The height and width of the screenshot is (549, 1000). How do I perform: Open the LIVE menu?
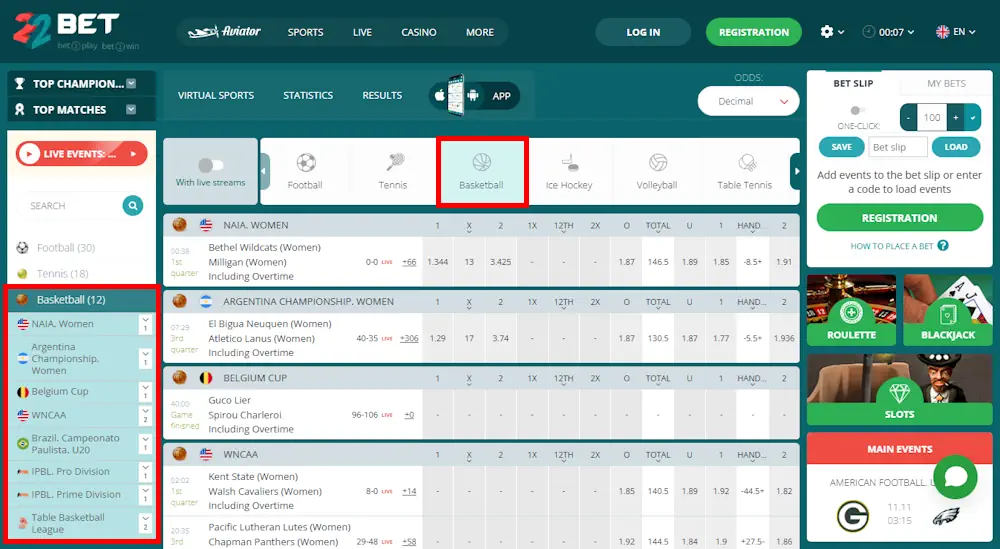pos(362,32)
